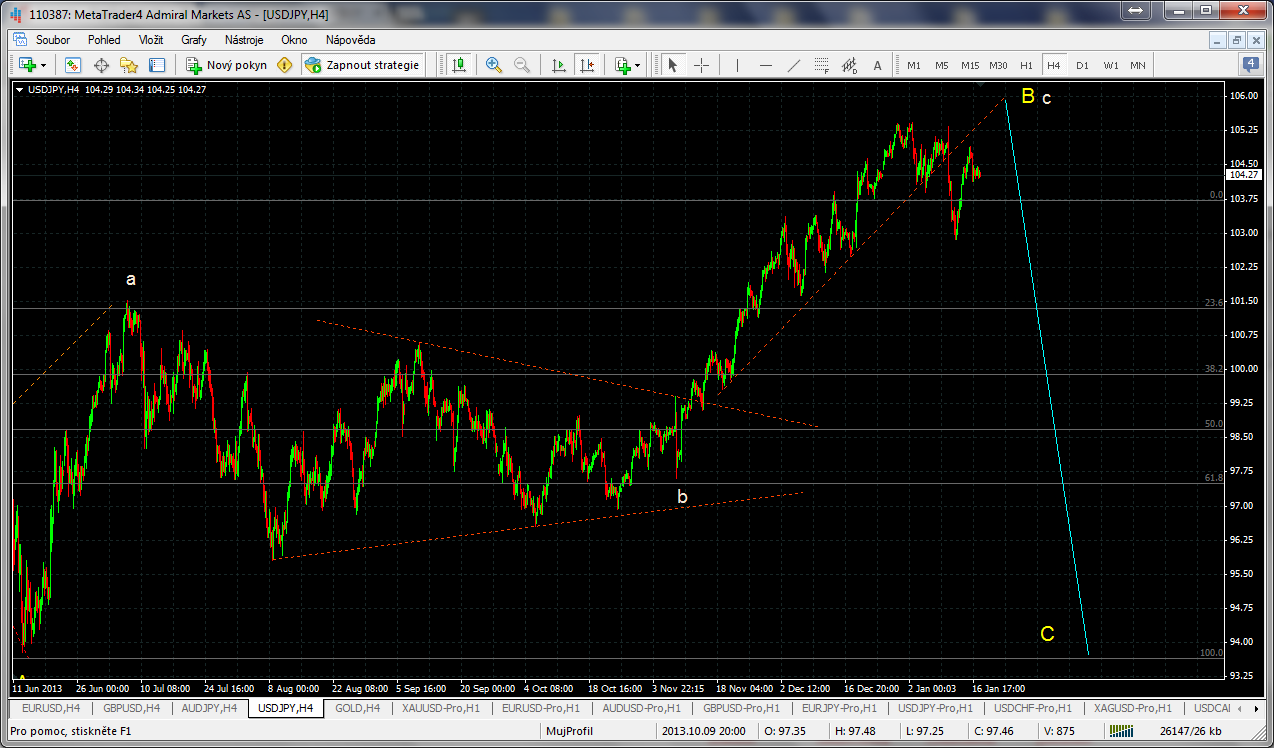This screenshot has height=748, width=1274.
Task: Select the horizontal line drawing tool
Action: click(766, 65)
